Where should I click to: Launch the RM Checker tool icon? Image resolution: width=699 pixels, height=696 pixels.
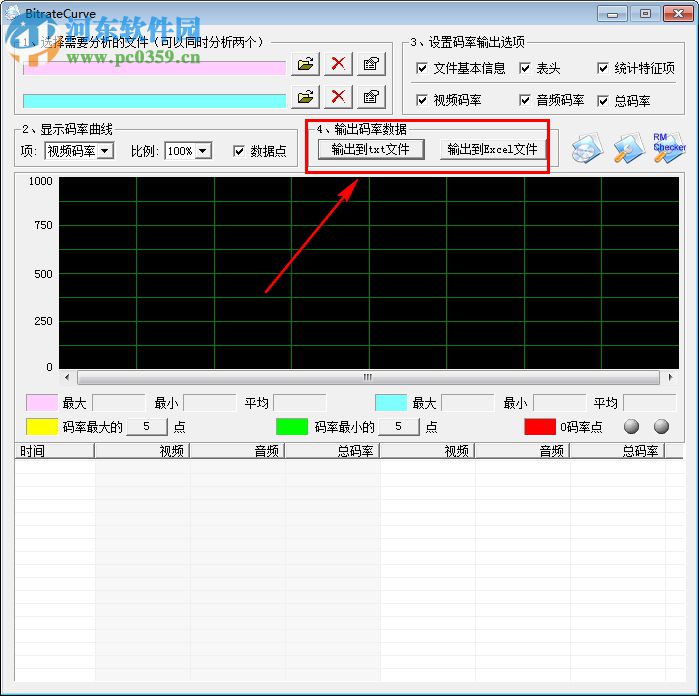click(x=669, y=147)
